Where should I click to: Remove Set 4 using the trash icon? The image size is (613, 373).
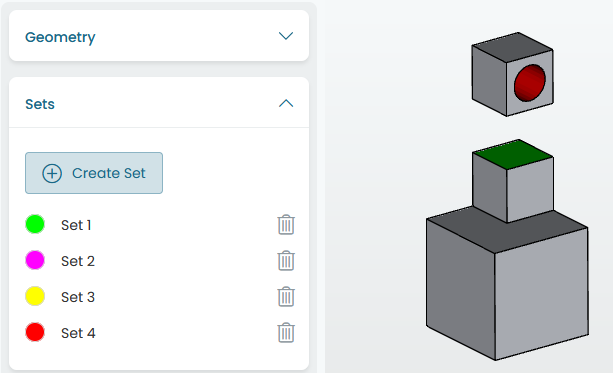click(286, 333)
